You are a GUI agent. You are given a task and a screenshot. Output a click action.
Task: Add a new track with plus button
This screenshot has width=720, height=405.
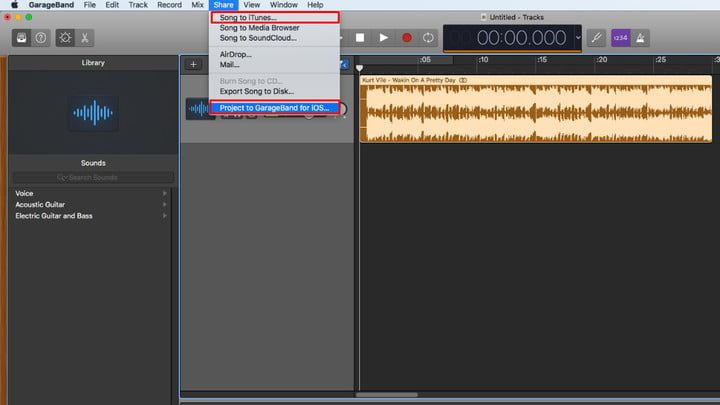193,65
